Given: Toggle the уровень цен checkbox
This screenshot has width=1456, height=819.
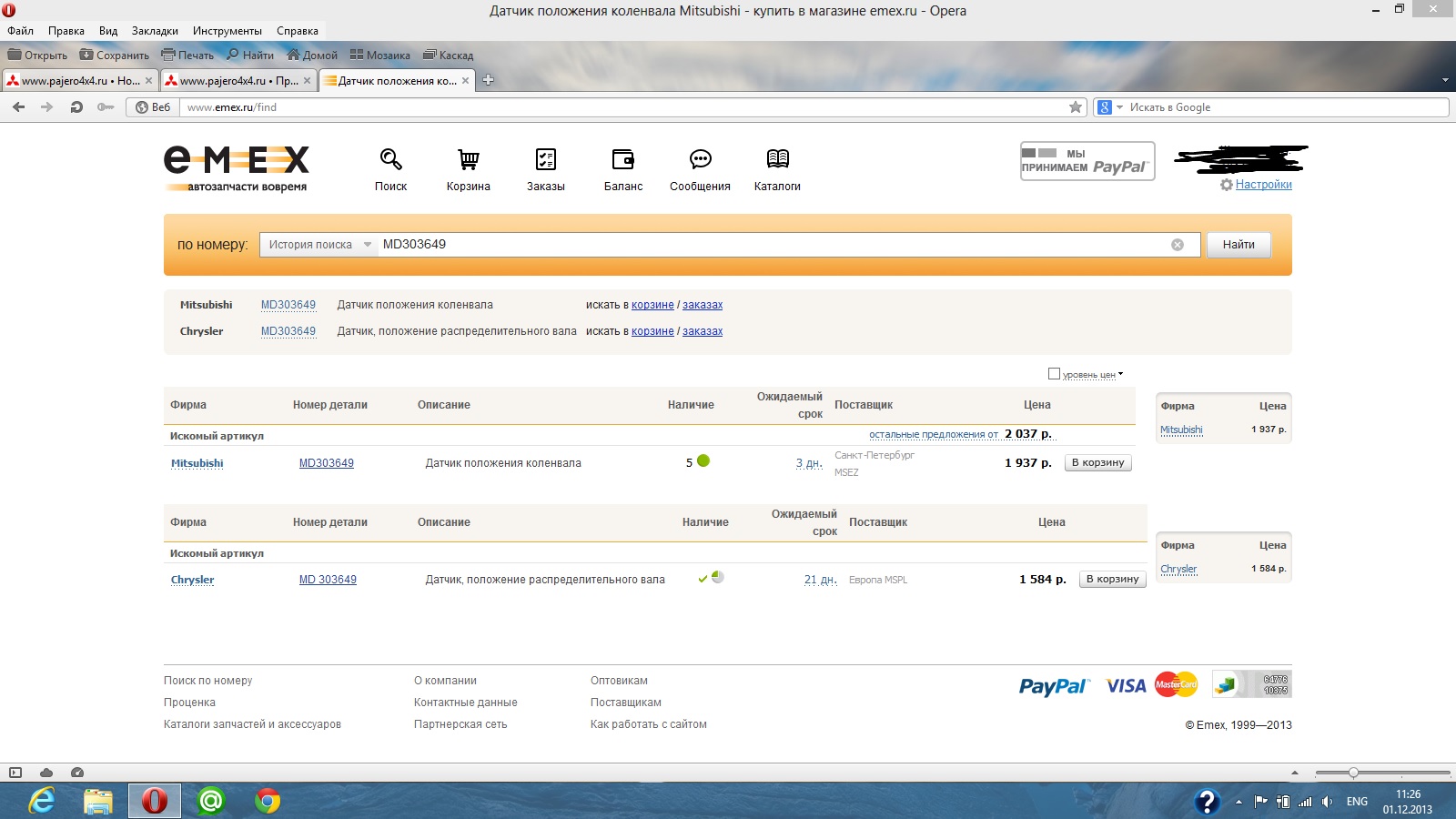Looking at the screenshot, I should tap(1054, 374).
